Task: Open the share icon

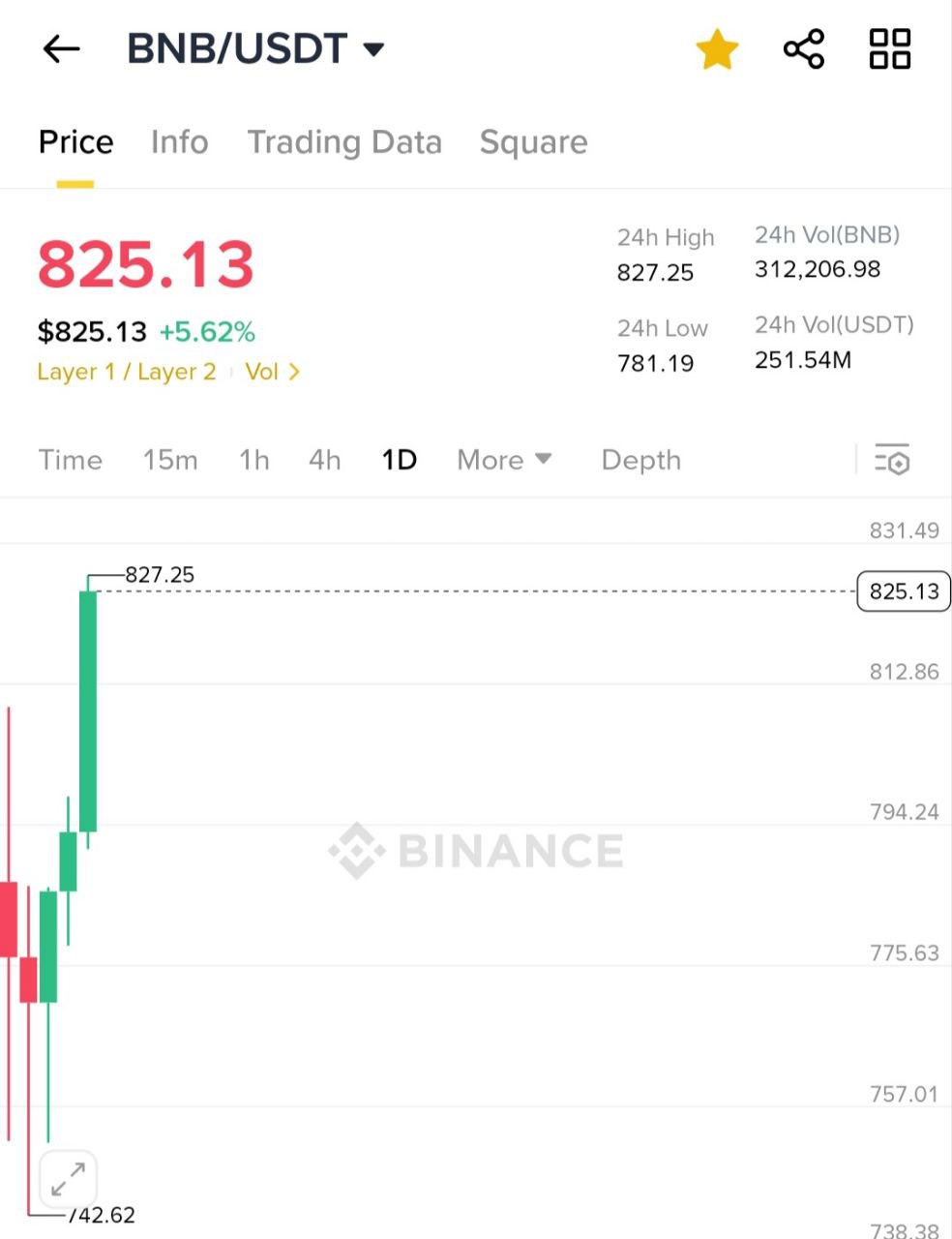Action: coord(803,48)
